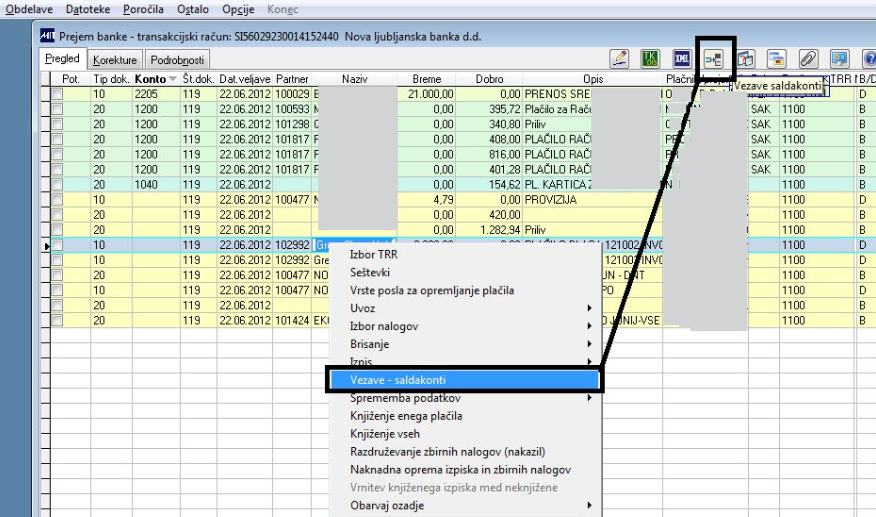Image resolution: width=876 pixels, height=517 pixels.
Task: Click the Opis column header
Action: click(593, 79)
